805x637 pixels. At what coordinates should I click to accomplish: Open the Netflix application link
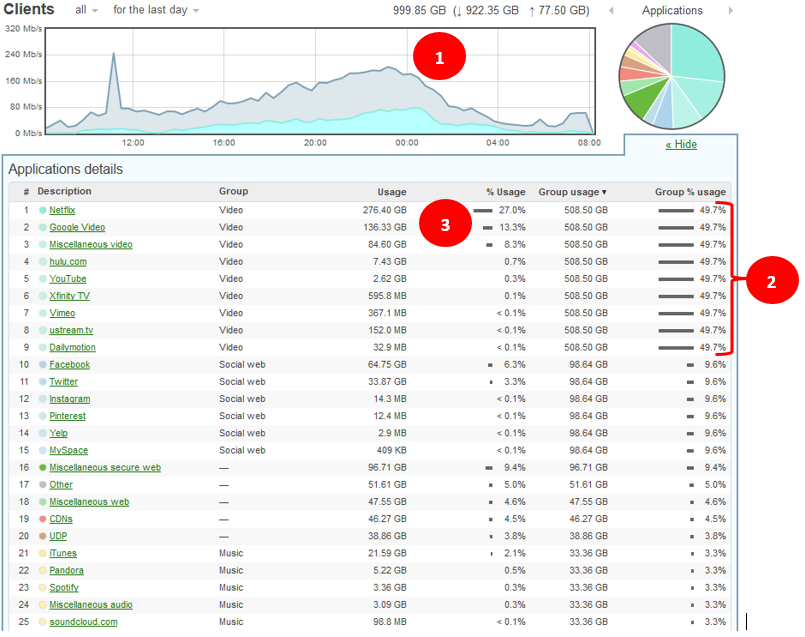point(62,211)
